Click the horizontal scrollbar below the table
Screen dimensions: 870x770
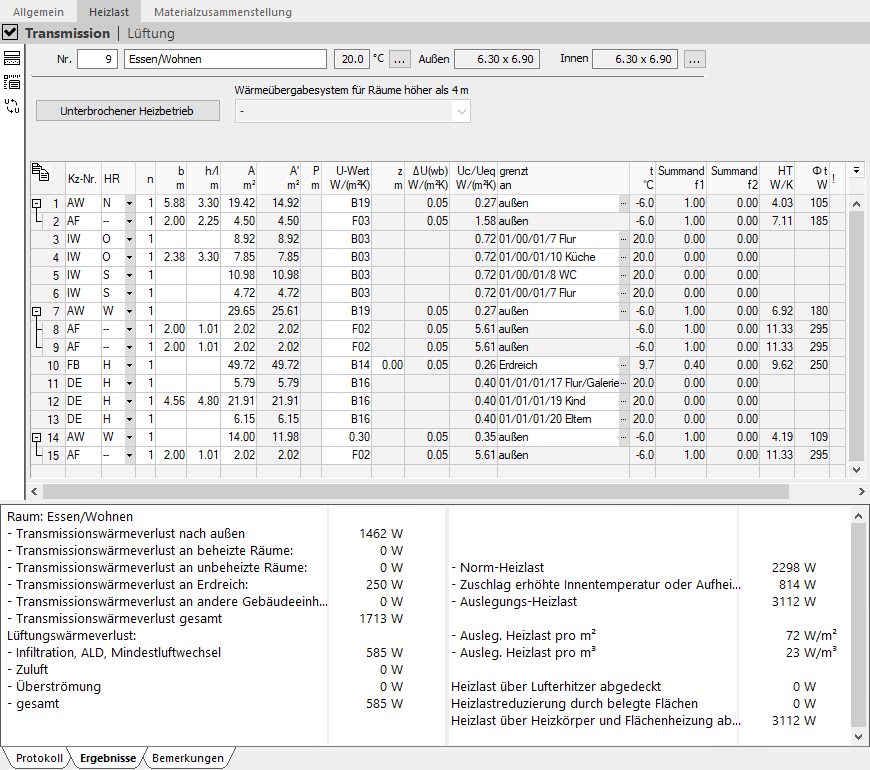point(416,492)
